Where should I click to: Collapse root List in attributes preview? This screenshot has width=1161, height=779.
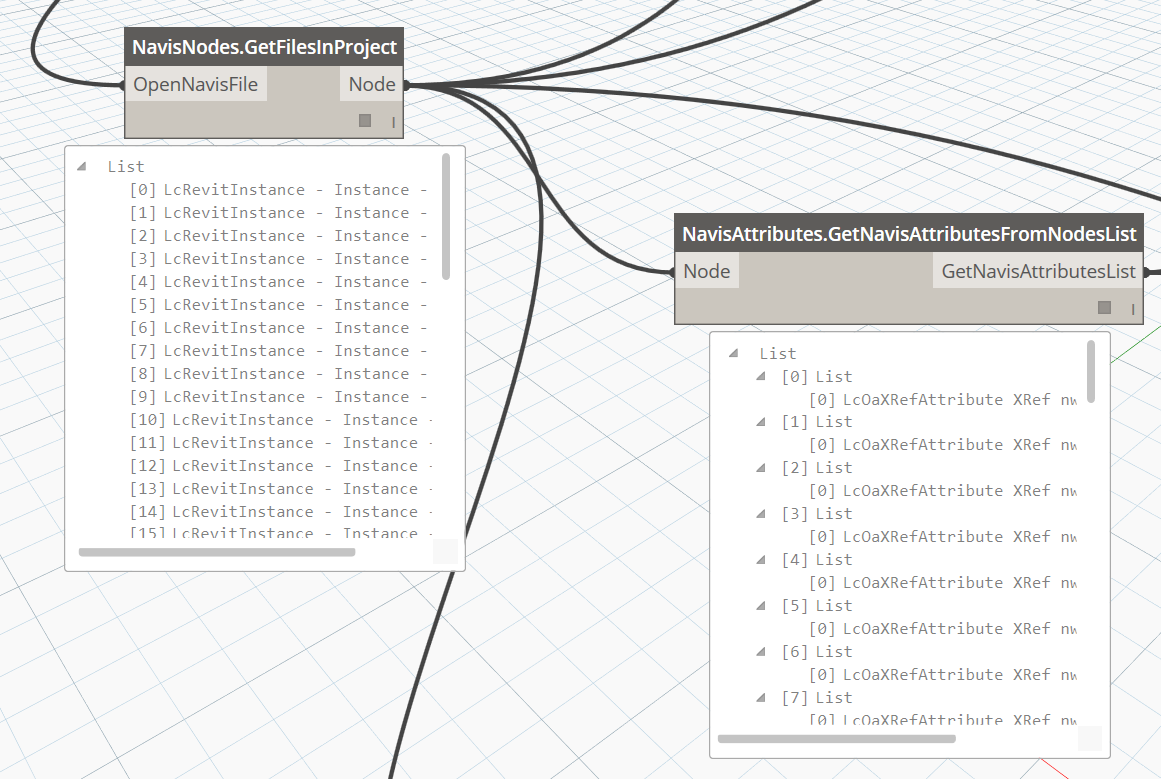[x=734, y=354]
